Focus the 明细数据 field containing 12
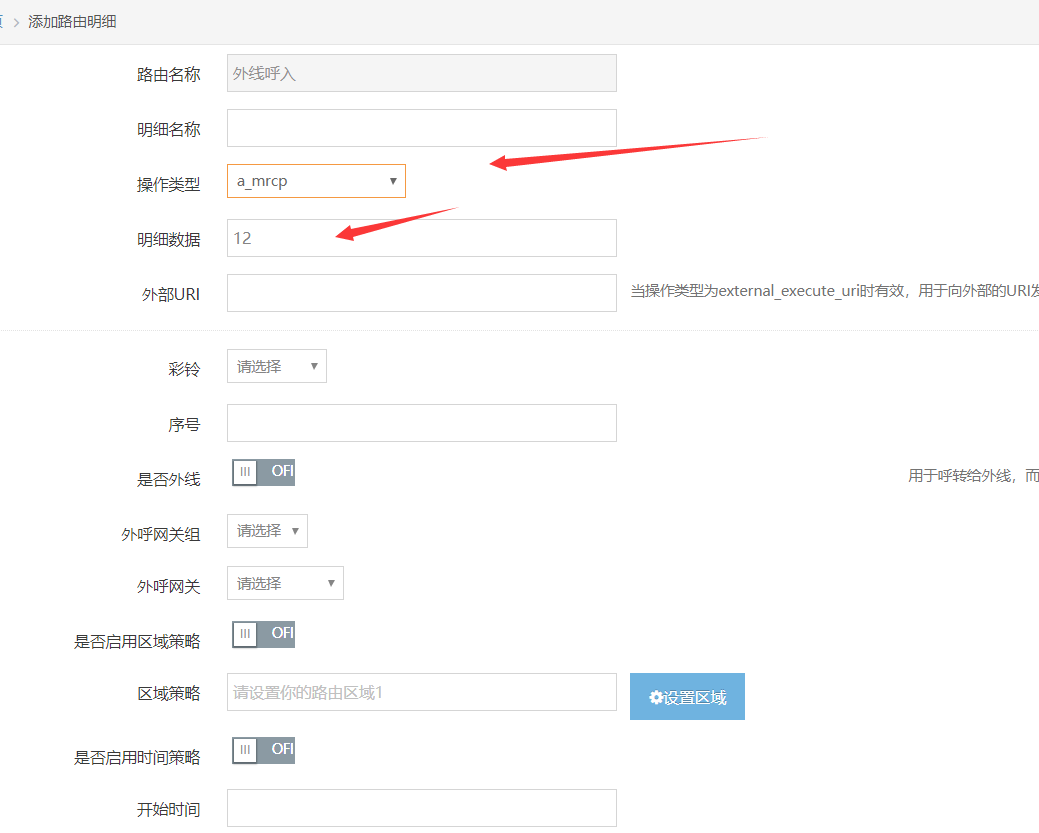The width and height of the screenshot is (1039, 833). click(421, 238)
